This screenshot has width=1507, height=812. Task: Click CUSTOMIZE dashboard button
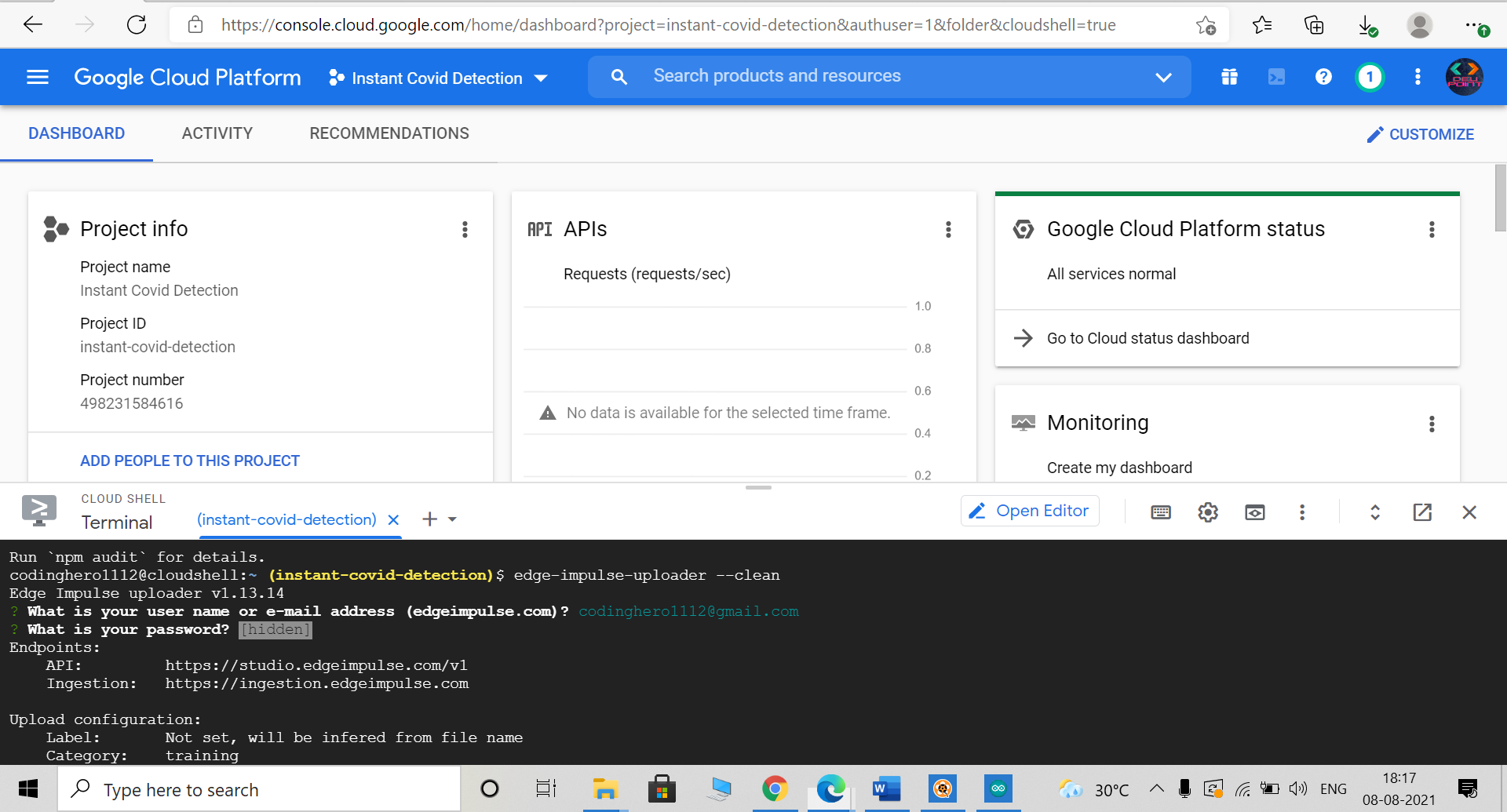[x=1420, y=134]
